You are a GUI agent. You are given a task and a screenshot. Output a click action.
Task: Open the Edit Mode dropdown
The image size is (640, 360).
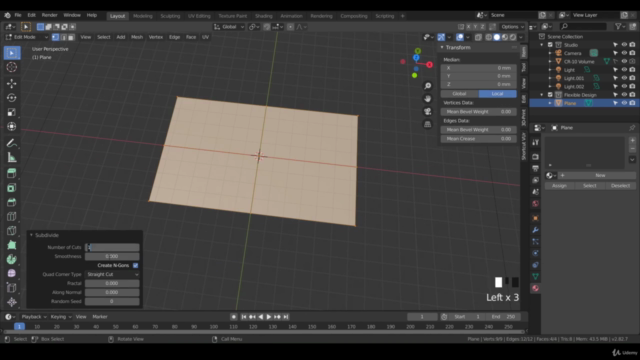pyautogui.click(x=27, y=37)
